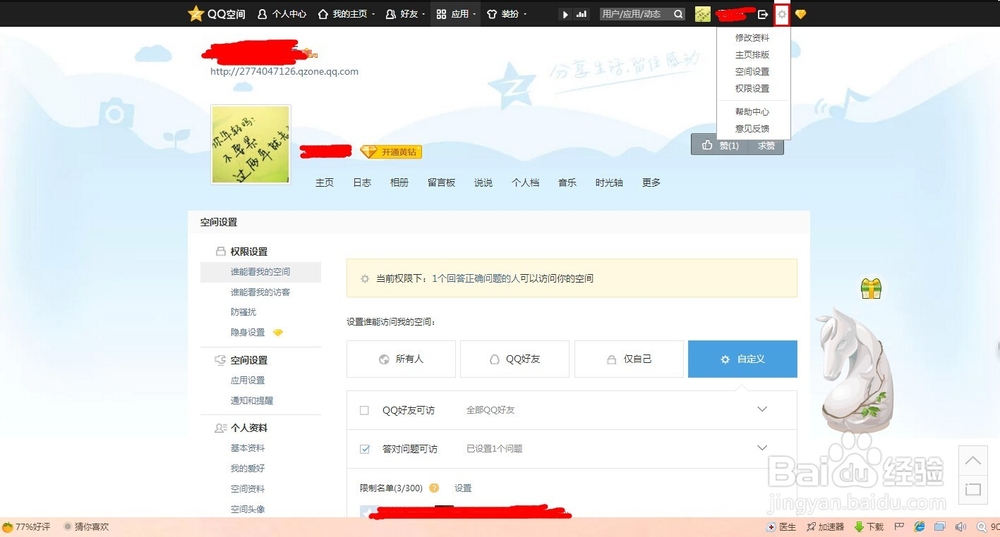Click the yellow diamond icon in top bar

(x=801, y=14)
